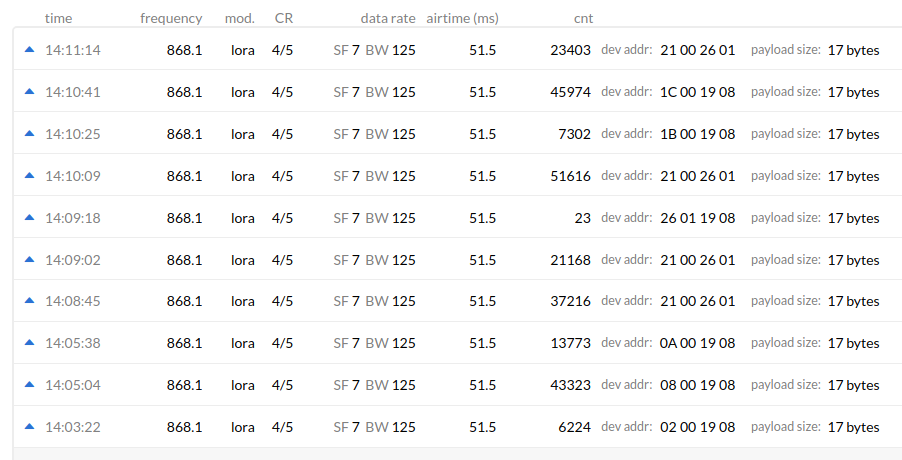Viewport: 902px width, 460px height.
Task: Expand the row for dev addr 1C 00 19 08
Action: coord(458,91)
